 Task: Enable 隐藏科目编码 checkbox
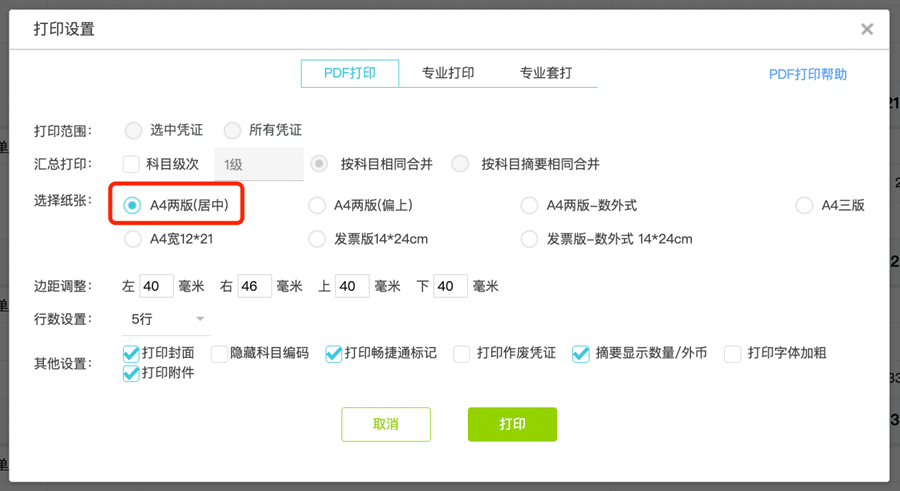219,353
